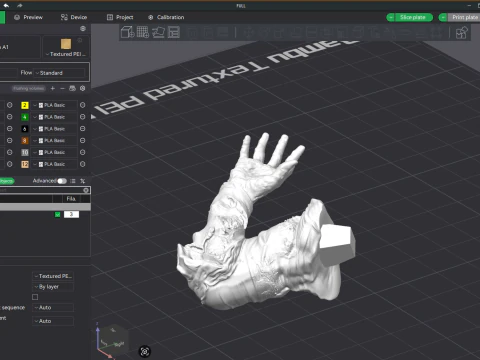The height and width of the screenshot is (360, 480).
Task: Open PLA Basic dropdown for filament 8
Action: click(54, 141)
